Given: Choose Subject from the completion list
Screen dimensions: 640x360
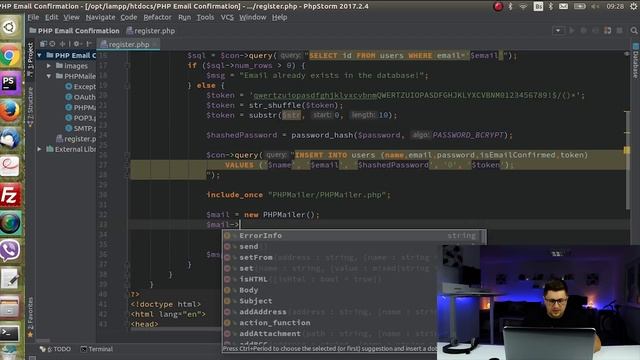Looking at the screenshot, I should pyautogui.click(x=330, y=301).
